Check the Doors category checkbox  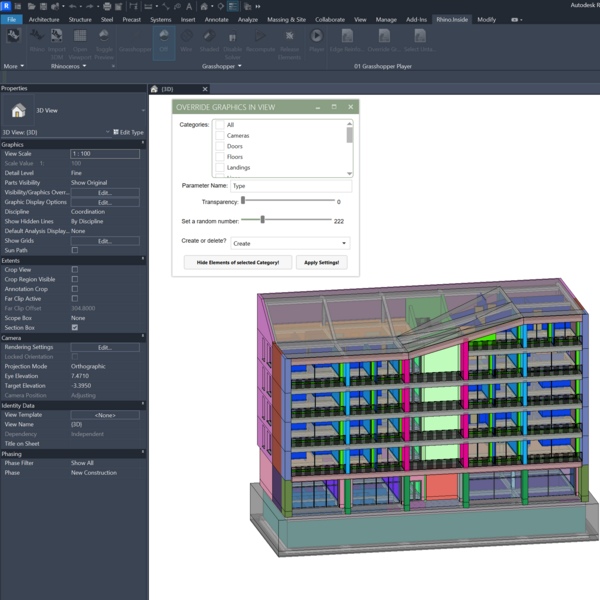point(220,146)
